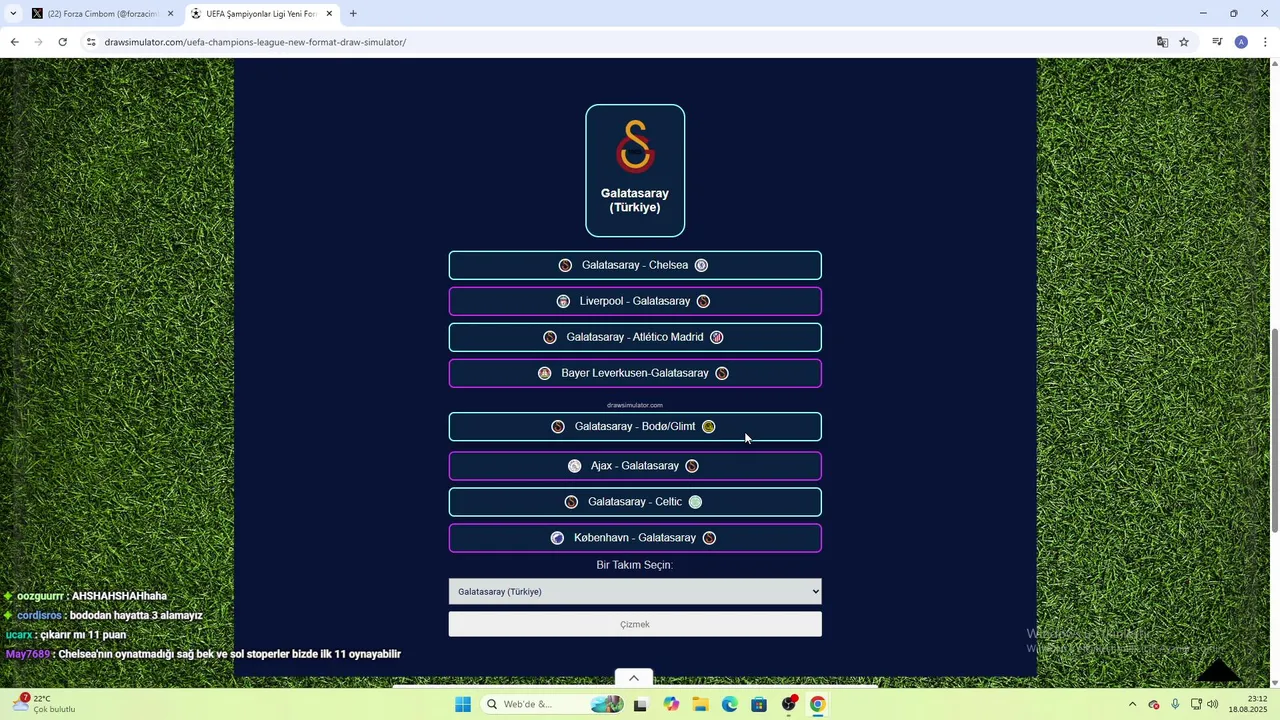Click the microphone icon in system tray
This screenshot has height=720, width=1280.
click(x=1175, y=704)
